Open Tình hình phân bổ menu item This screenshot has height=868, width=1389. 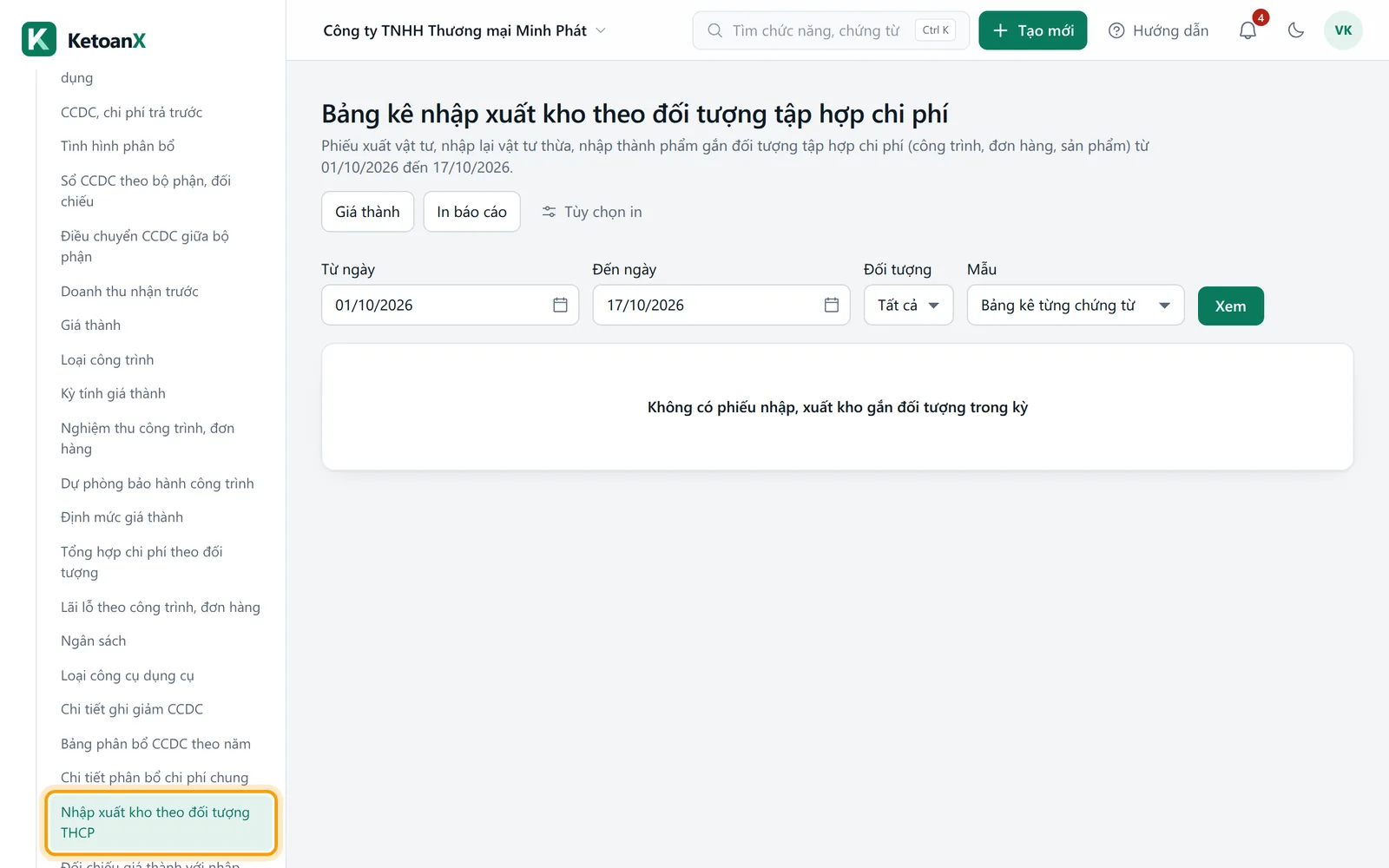pos(117,146)
